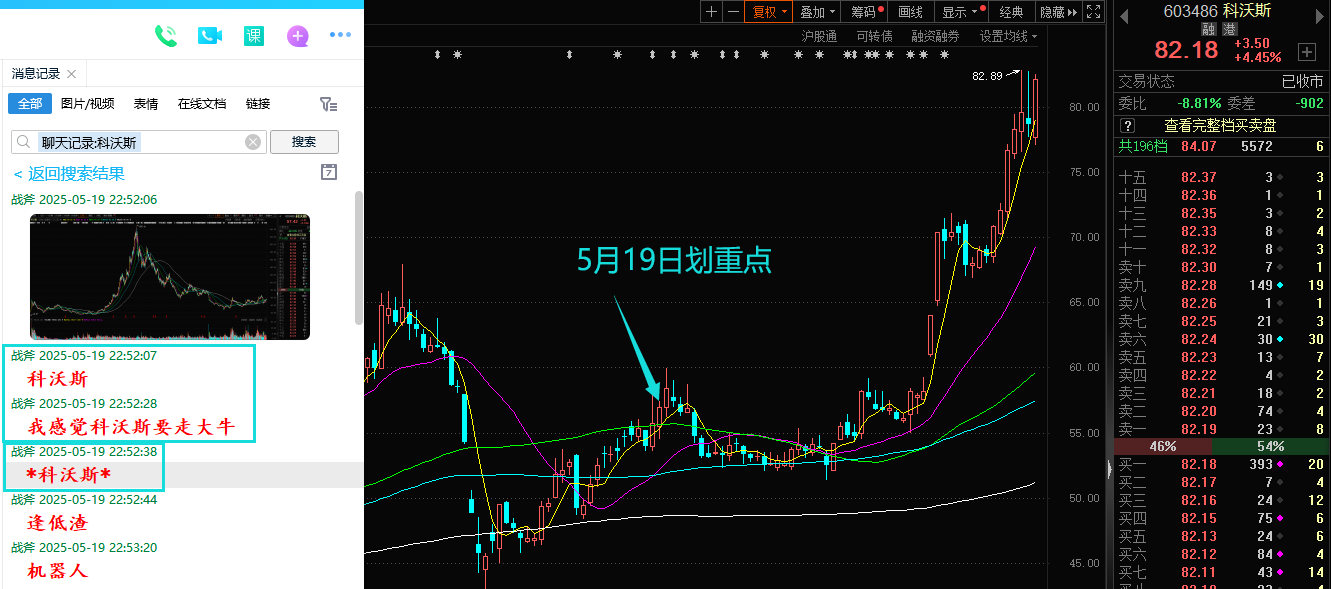Open the 显示 dropdown
This screenshot has height=589, width=1331.
[961, 12]
